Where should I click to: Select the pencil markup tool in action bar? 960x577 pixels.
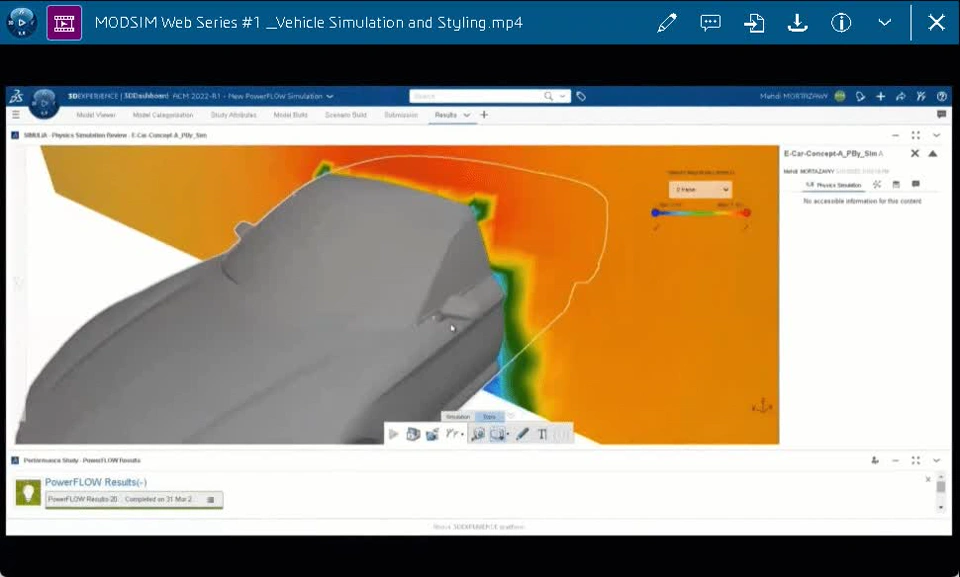522,434
